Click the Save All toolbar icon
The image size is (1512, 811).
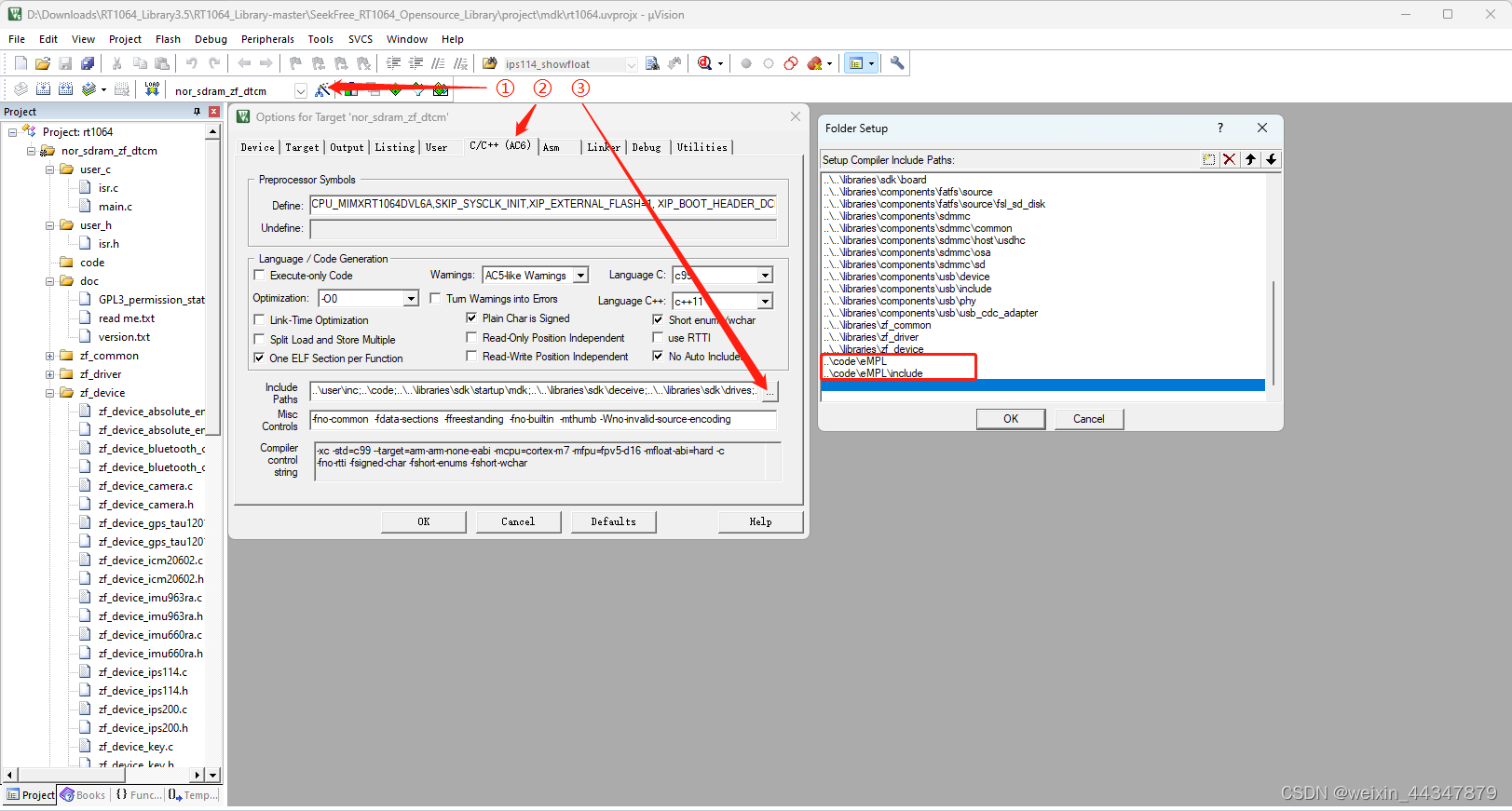point(88,63)
